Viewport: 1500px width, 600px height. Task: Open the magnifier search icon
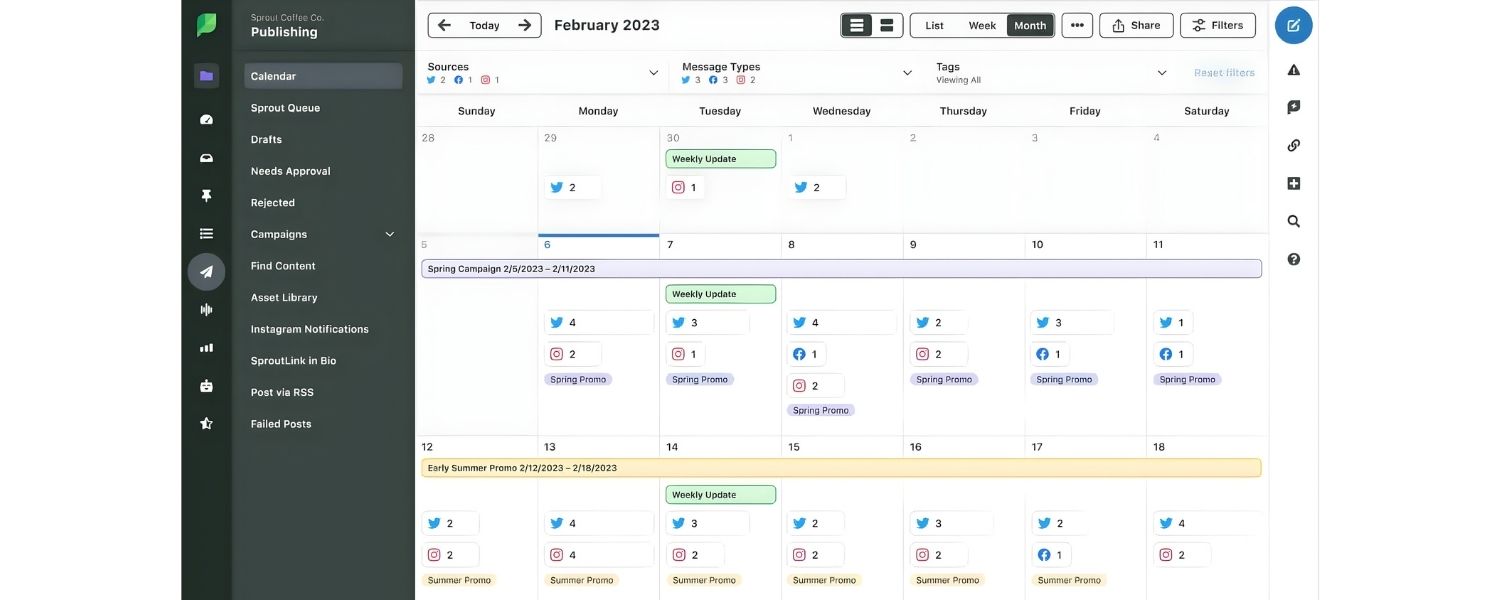[1293, 221]
